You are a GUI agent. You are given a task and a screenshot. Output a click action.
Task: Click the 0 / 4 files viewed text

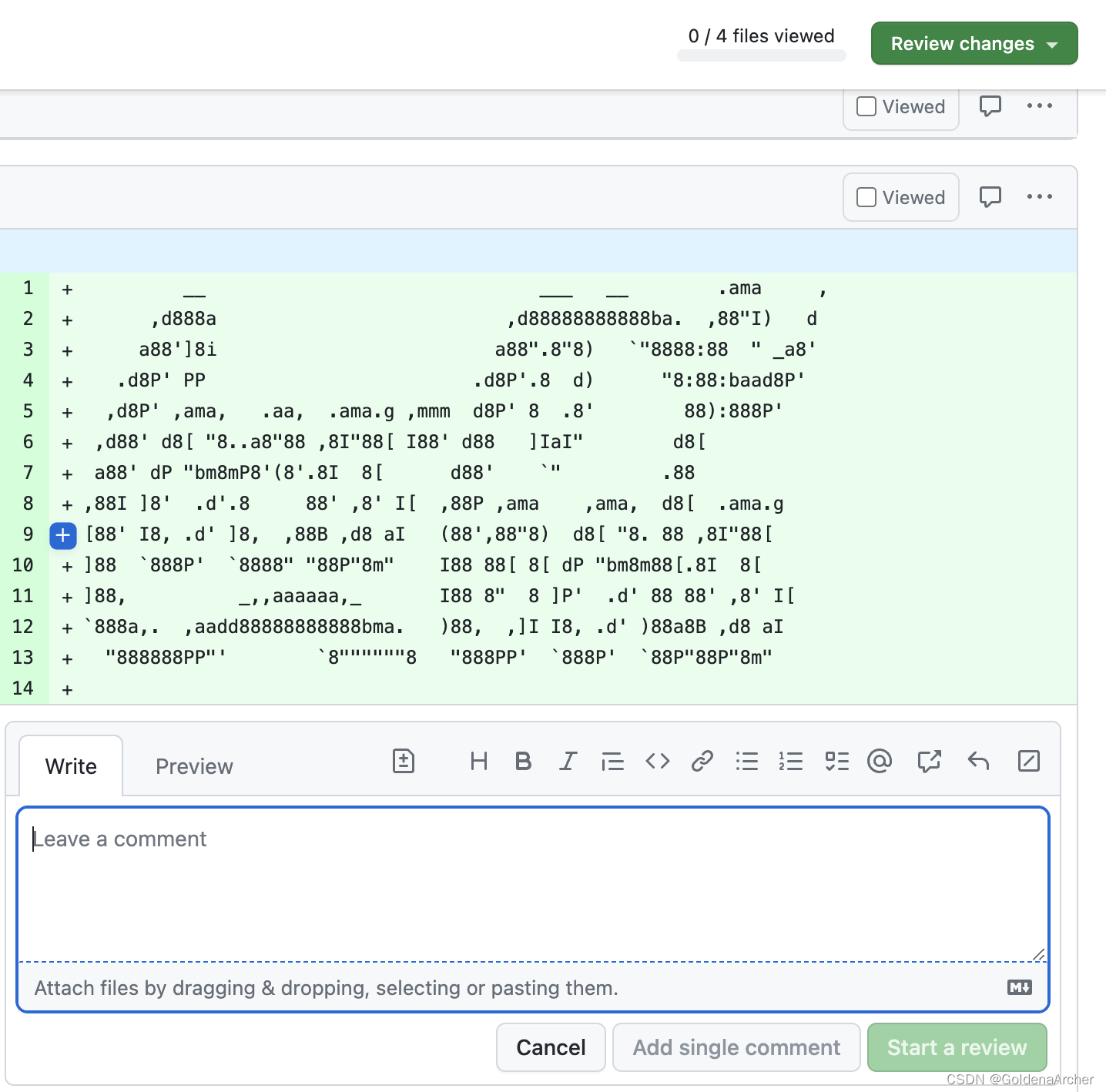click(x=762, y=36)
